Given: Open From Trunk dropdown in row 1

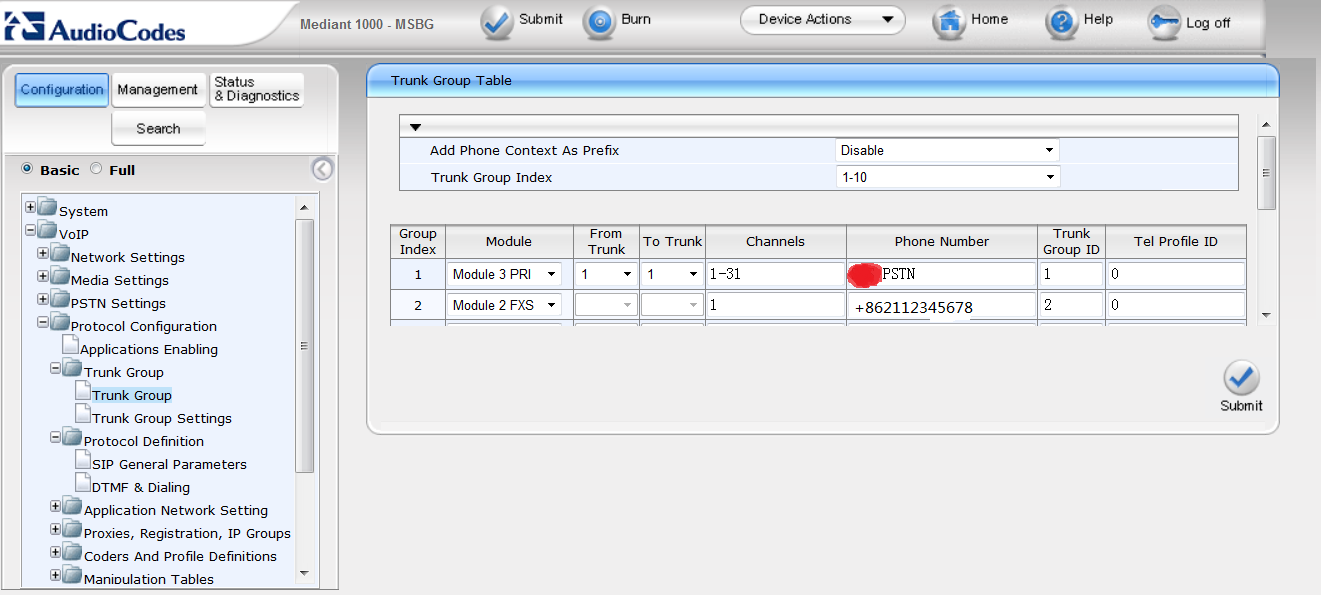Looking at the screenshot, I should point(606,274).
